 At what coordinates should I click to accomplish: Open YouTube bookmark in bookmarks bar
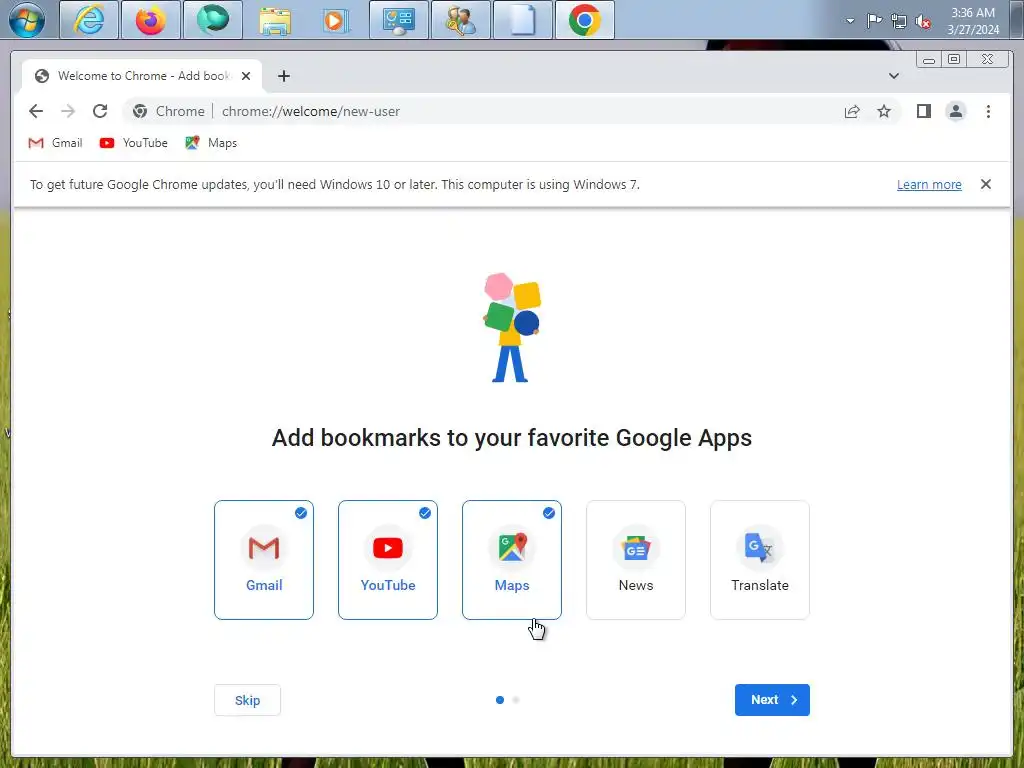point(134,143)
